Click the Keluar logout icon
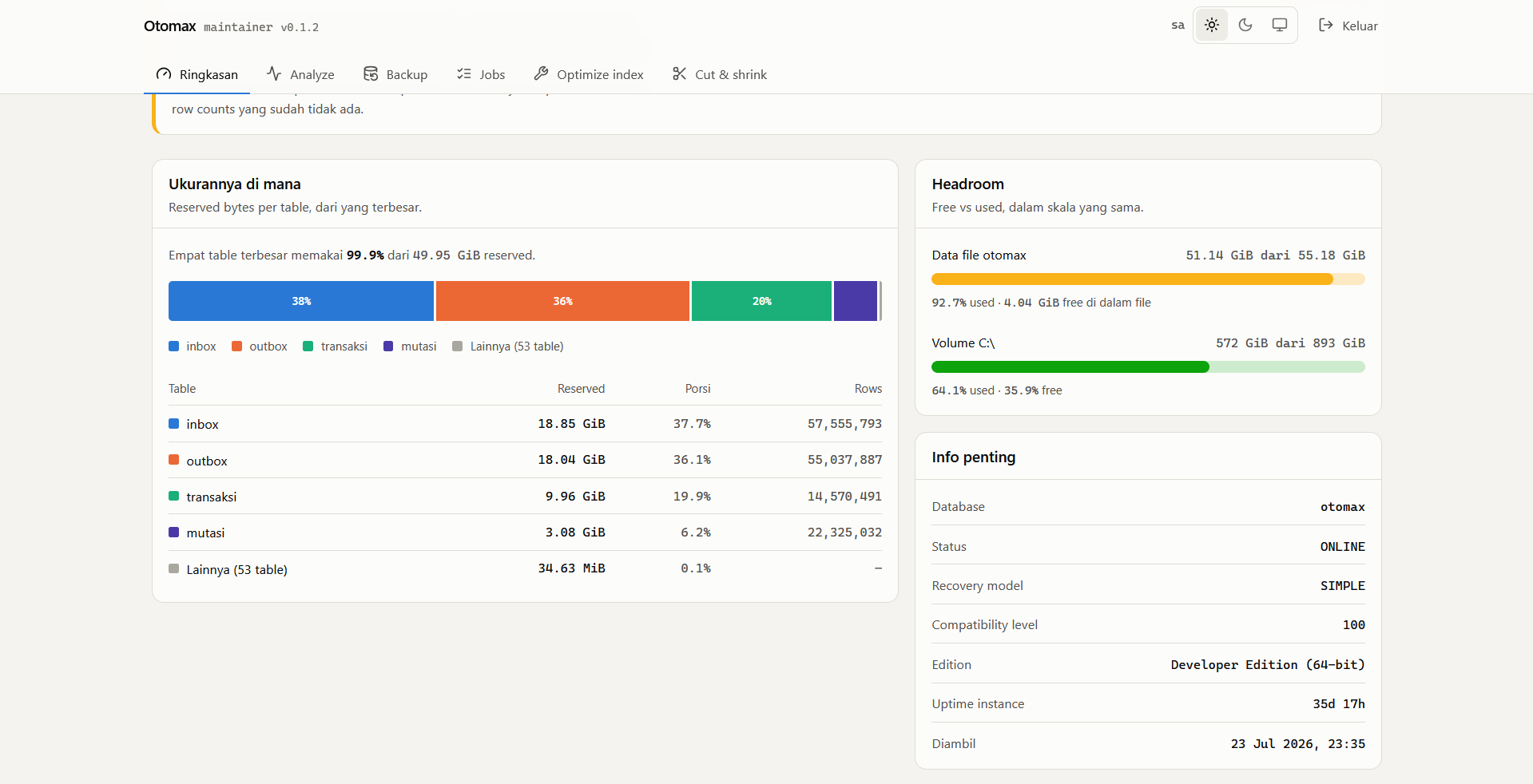 click(1326, 26)
